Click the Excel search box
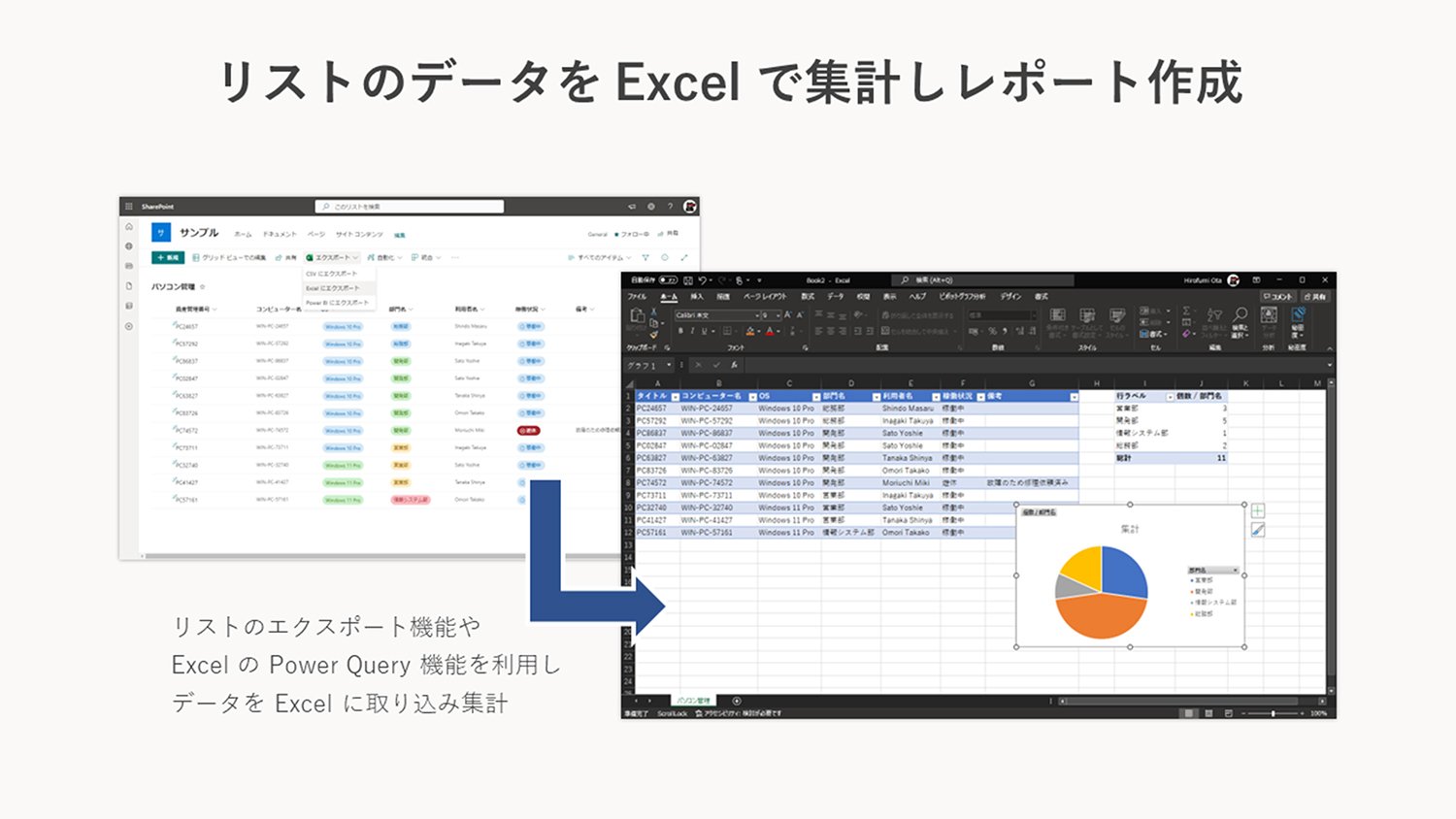The width and height of the screenshot is (1456, 819). click(x=983, y=280)
